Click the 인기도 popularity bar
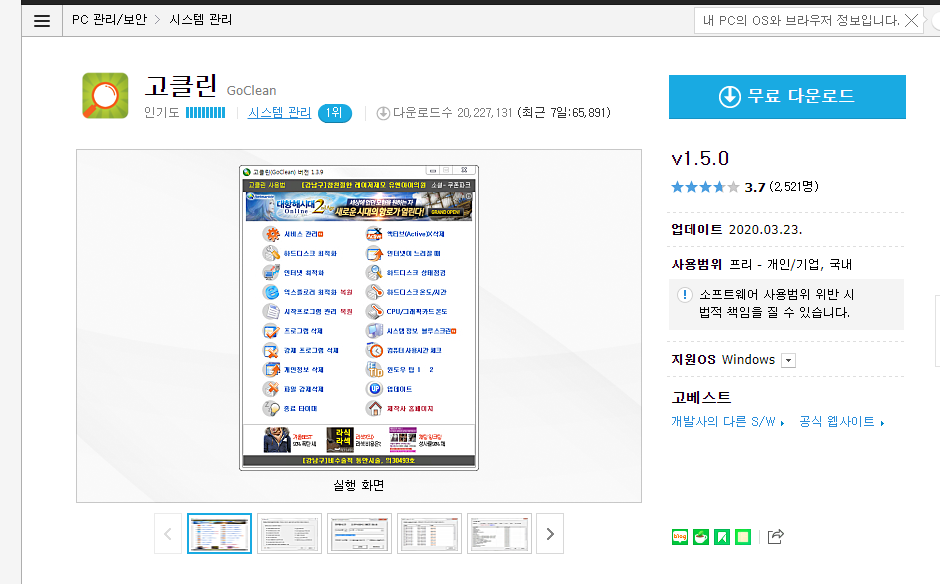The image size is (940, 584). coord(206,113)
